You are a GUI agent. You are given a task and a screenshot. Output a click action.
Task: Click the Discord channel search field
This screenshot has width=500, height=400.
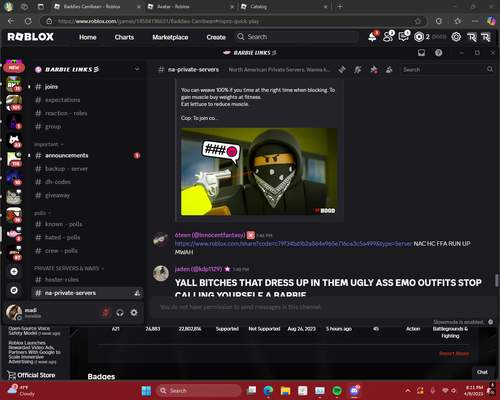(x=447, y=69)
